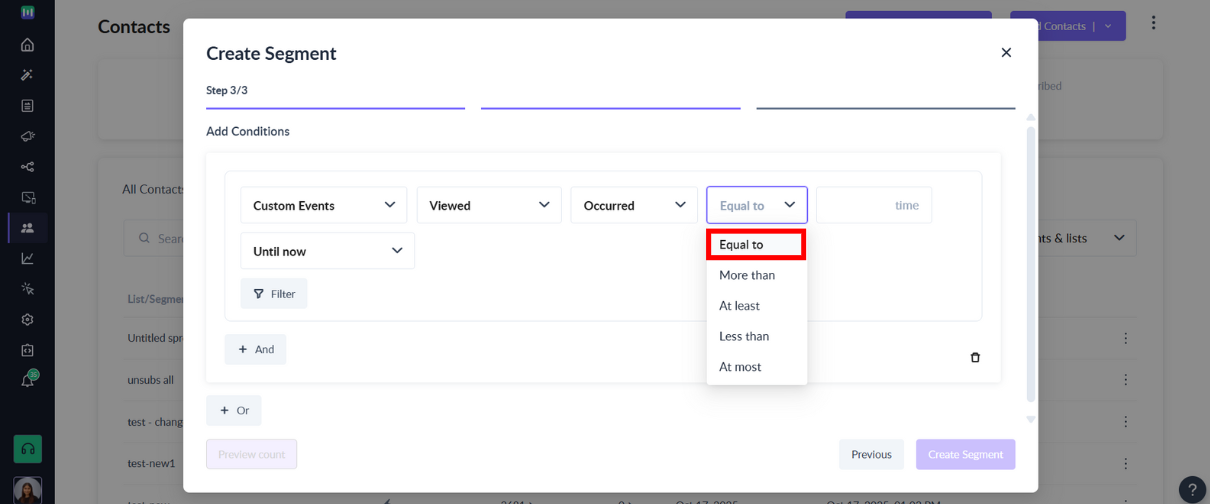This screenshot has width=1210, height=504.
Task: Go back with the Previous button
Action: point(871,454)
